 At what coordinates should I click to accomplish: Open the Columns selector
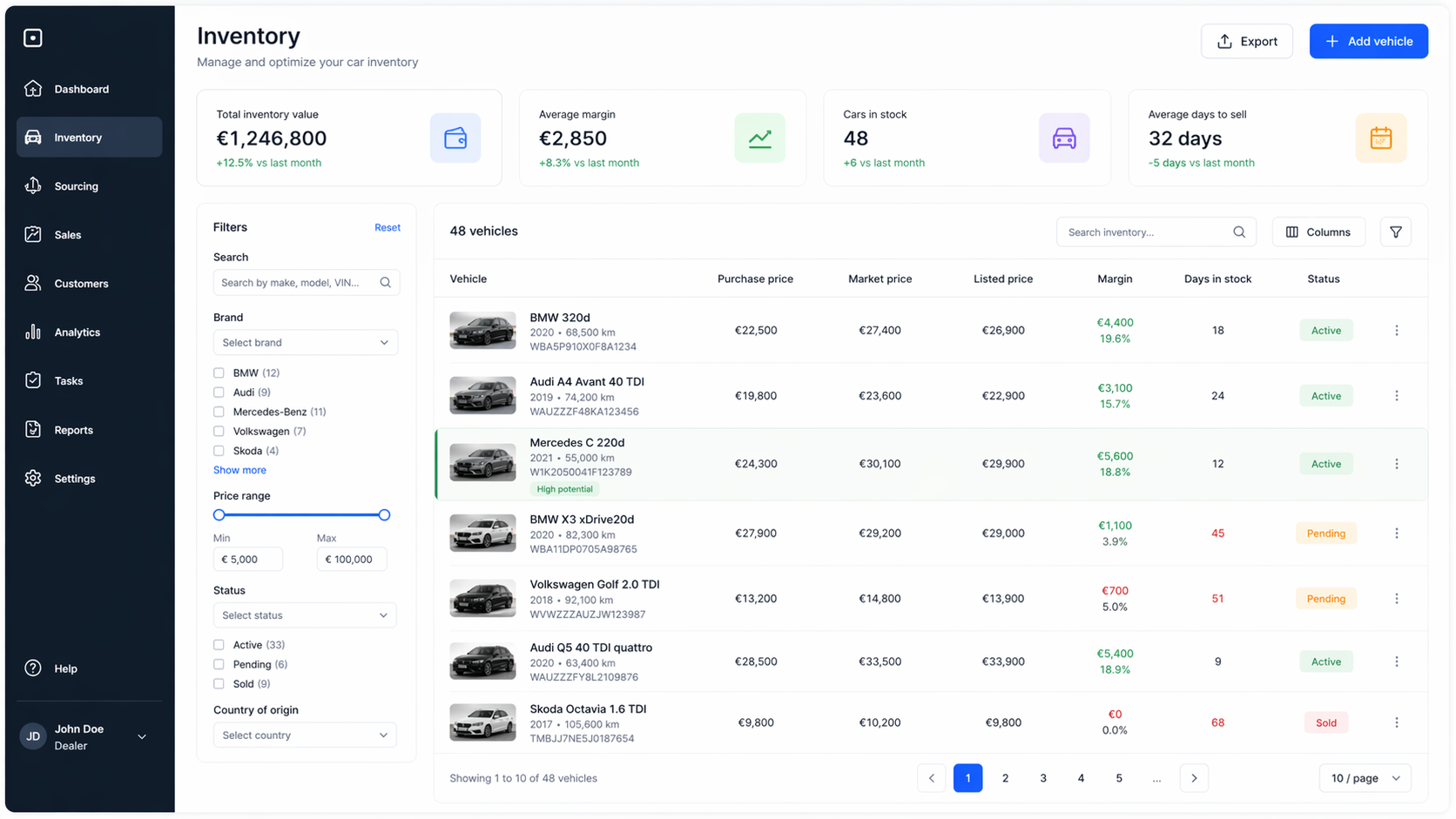pyautogui.click(x=1318, y=232)
